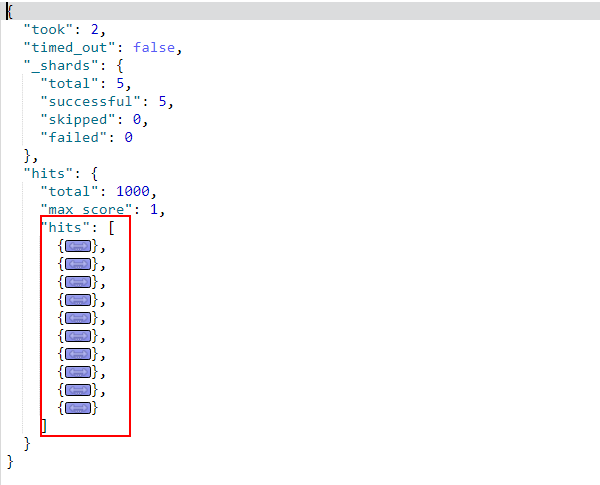Click the "hits" array key before bracket
Viewport: 600px width, 485px height.
tap(65, 227)
